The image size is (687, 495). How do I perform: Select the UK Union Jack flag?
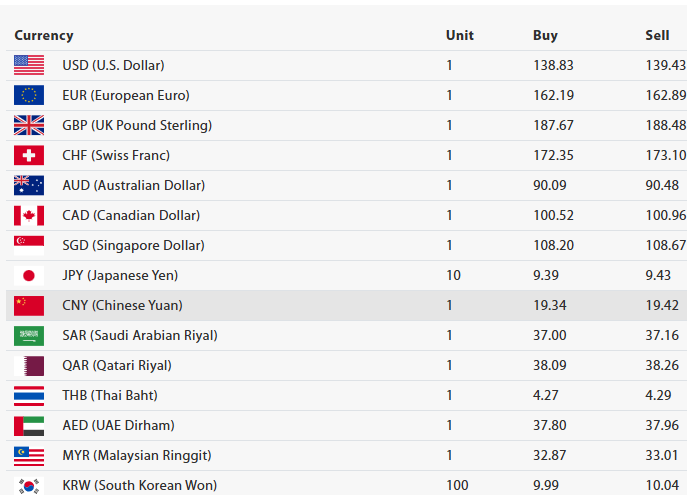[29, 125]
